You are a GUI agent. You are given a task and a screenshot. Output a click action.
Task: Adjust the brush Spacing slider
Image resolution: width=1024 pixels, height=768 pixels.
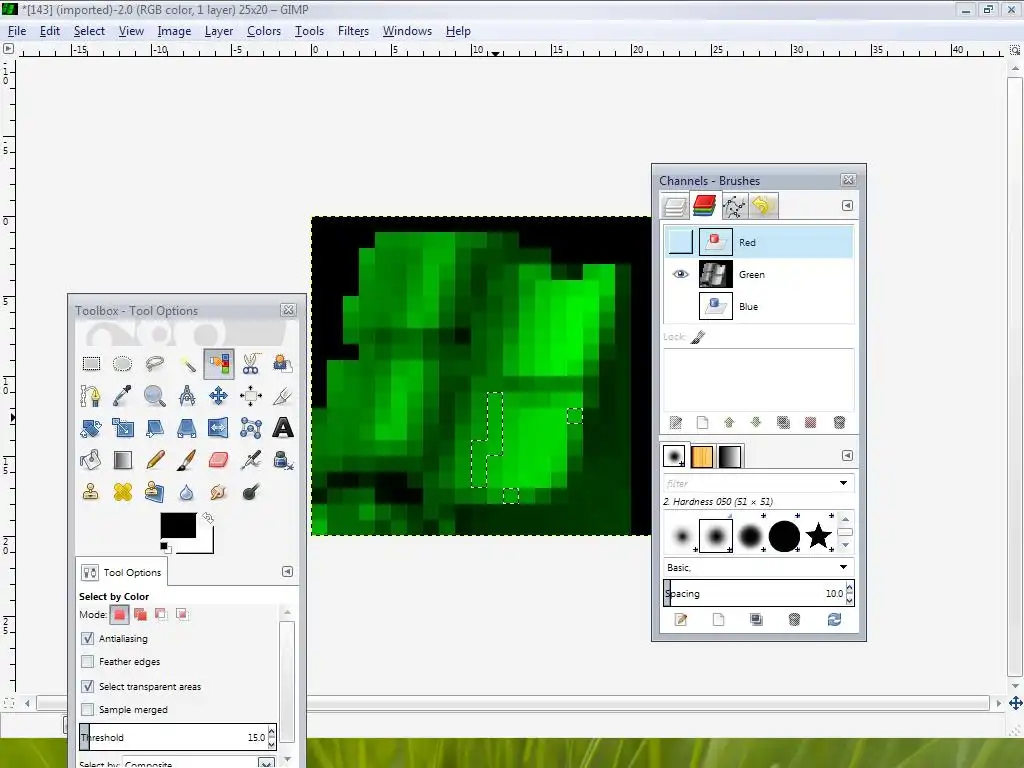754,594
